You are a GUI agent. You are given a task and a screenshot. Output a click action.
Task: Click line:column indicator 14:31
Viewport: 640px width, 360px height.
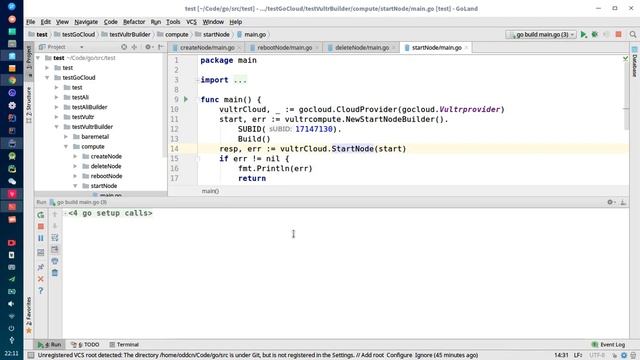coord(561,355)
